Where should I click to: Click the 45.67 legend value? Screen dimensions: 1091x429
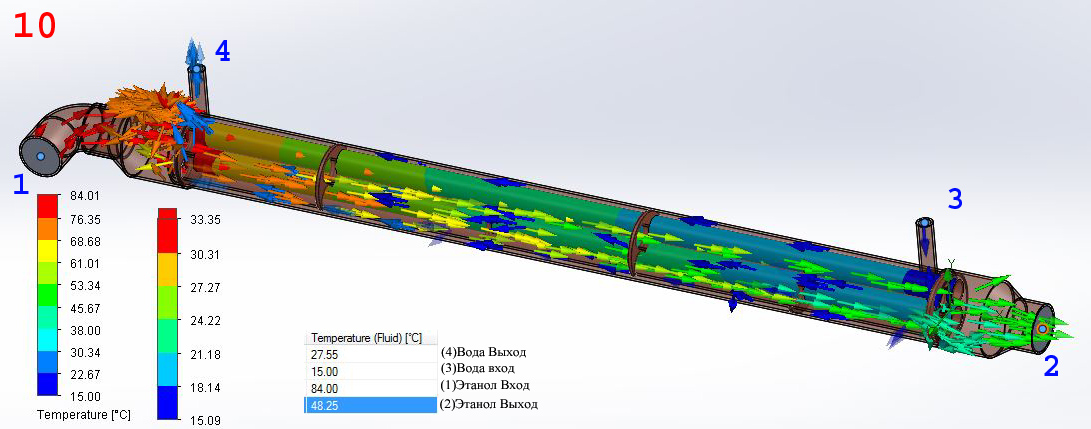[88, 308]
